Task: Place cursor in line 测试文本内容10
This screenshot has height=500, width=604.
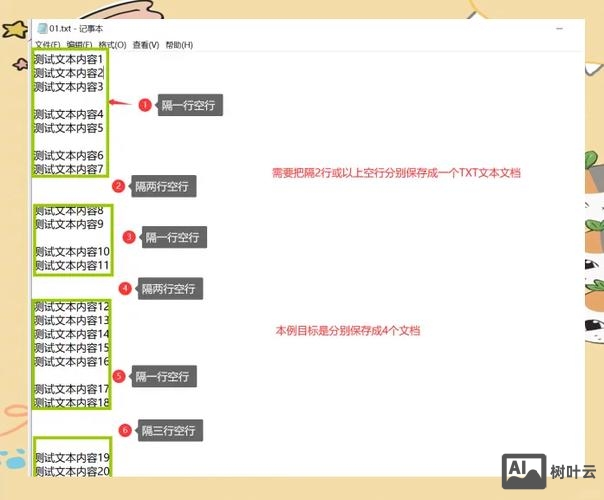Action: [72, 251]
